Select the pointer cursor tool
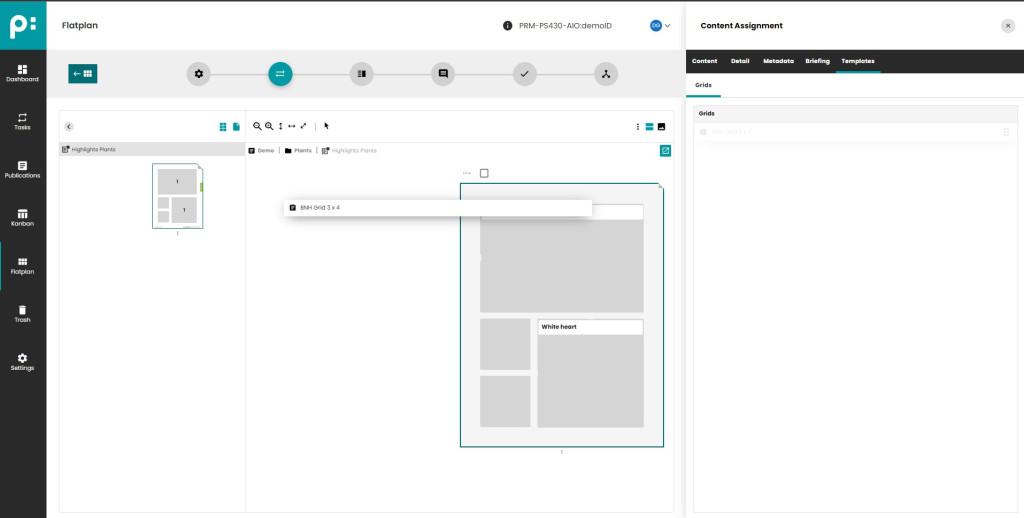 point(326,127)
